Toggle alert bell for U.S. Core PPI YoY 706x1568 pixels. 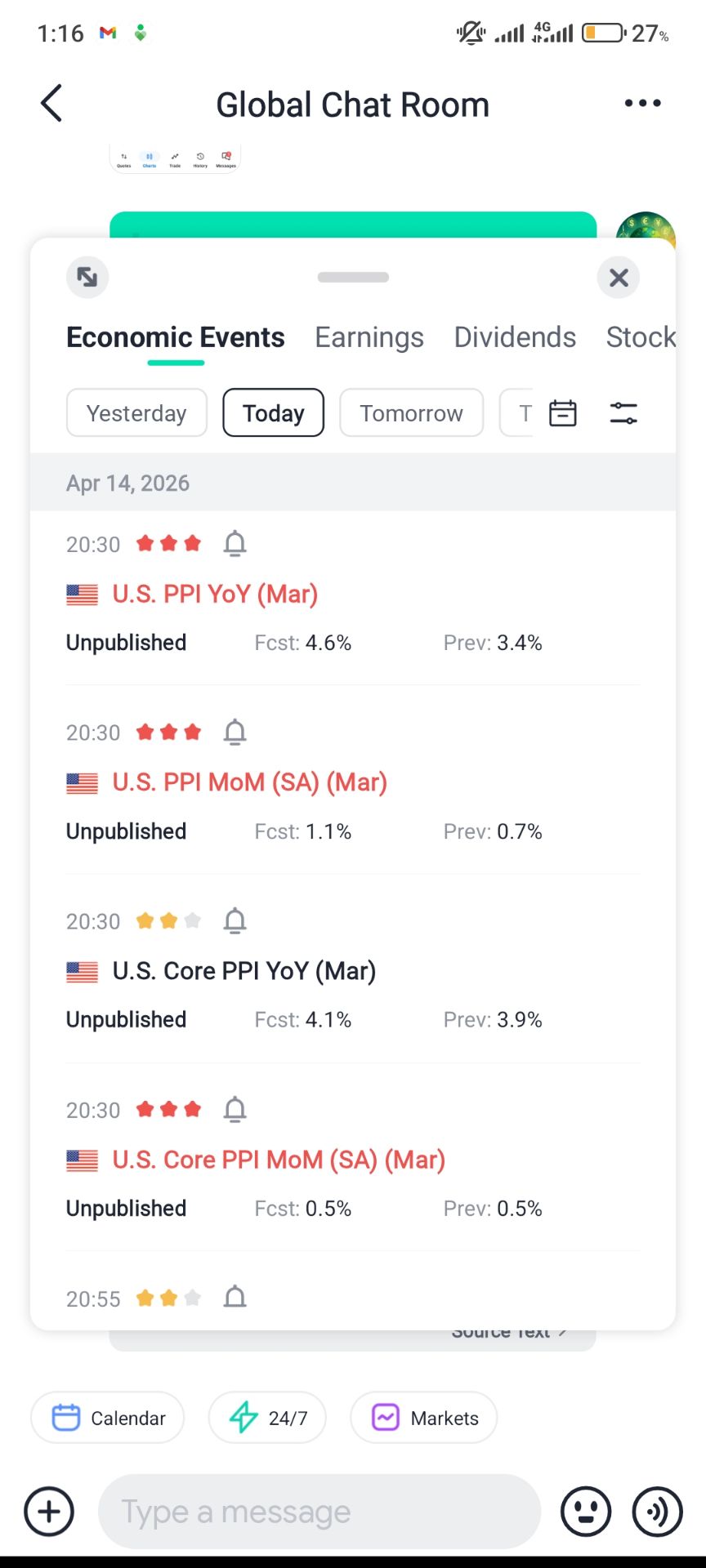click(x=235, y=920)
